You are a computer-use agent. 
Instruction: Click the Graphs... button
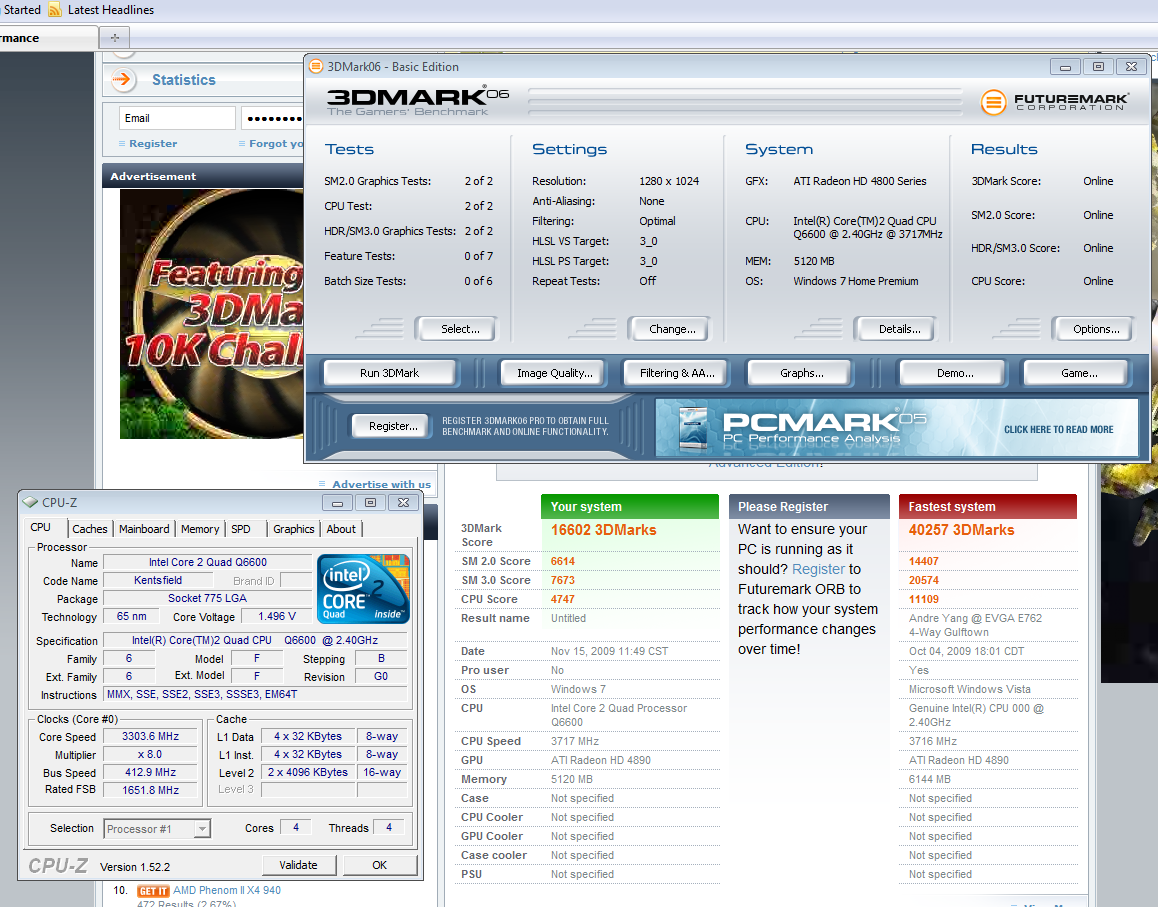pyautogui.click(x=801, y=373)
